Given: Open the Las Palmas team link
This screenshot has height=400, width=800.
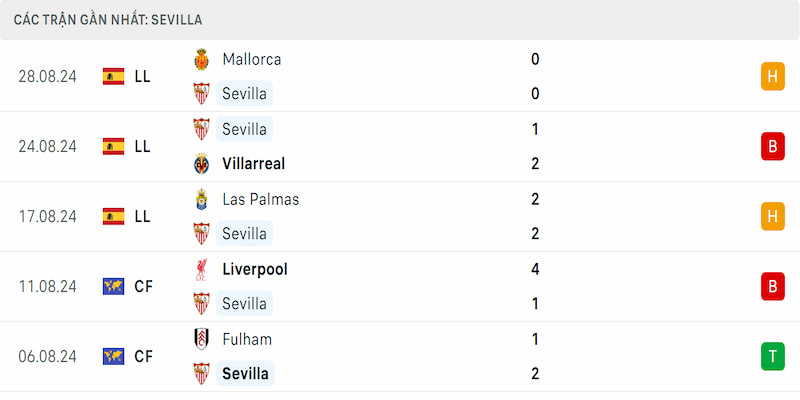Looking at the screenshot, I should [x=261, y=199].
